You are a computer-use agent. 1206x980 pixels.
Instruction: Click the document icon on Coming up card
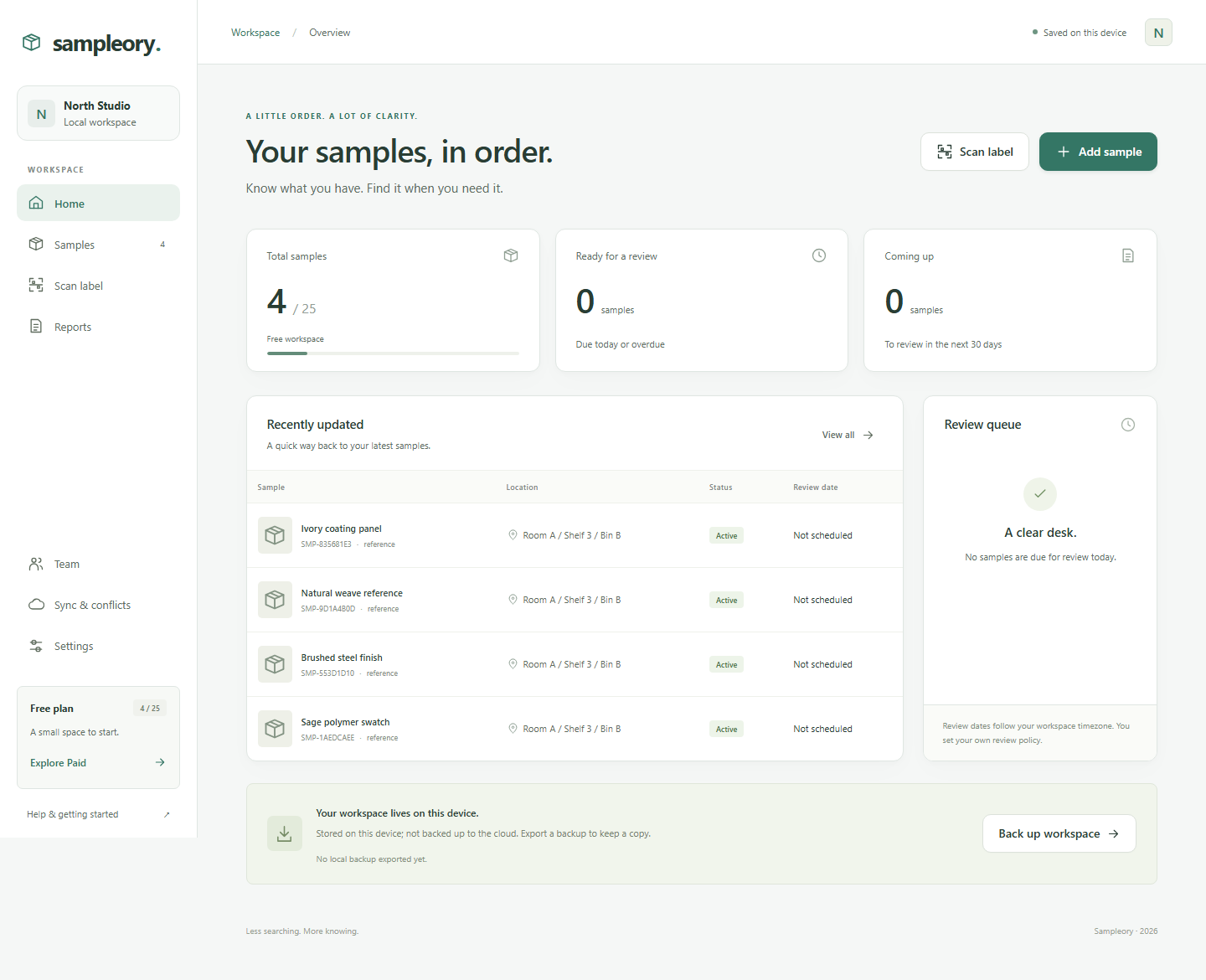[x=1128, y=255]
